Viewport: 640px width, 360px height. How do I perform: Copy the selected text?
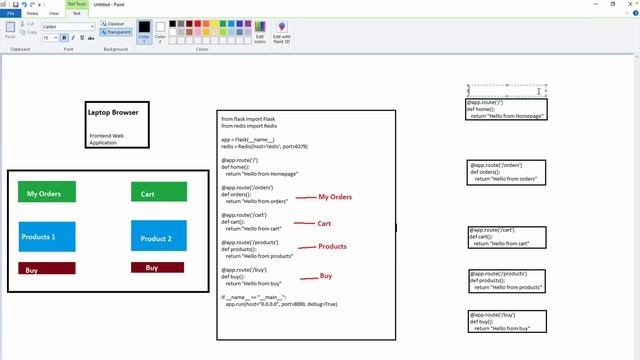coord(28,32)
